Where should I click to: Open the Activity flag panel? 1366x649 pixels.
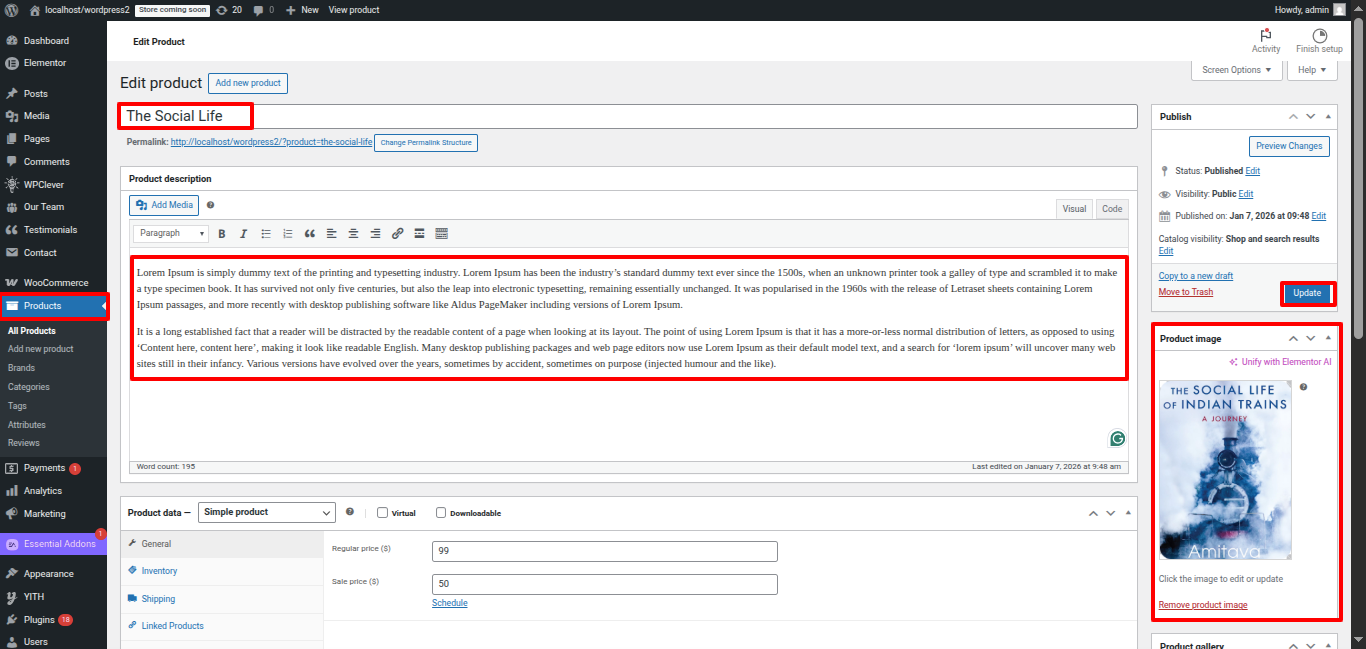click(1265, 40)
